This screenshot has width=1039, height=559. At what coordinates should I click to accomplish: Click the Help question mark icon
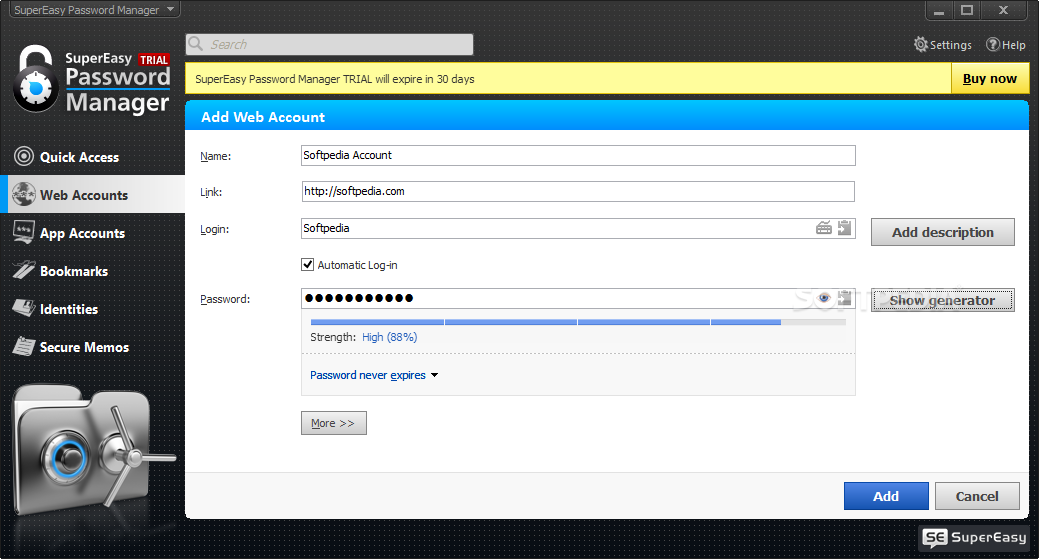993,44
